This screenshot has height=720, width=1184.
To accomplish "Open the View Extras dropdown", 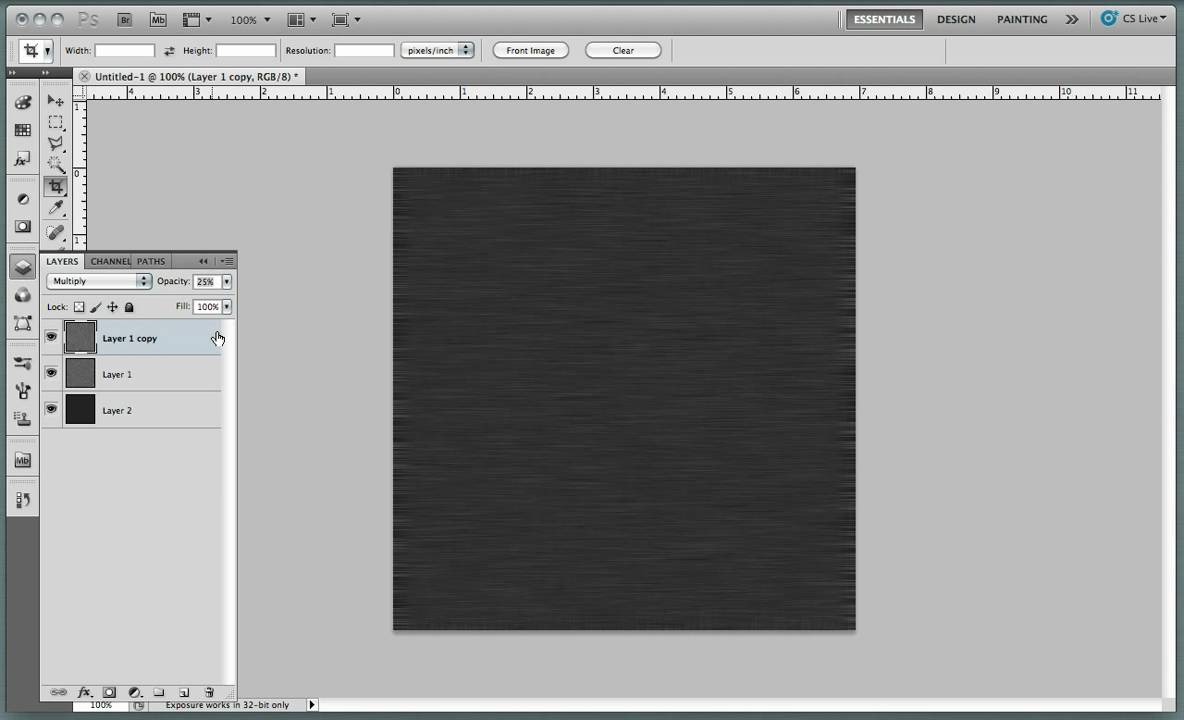I will (196, 20).
